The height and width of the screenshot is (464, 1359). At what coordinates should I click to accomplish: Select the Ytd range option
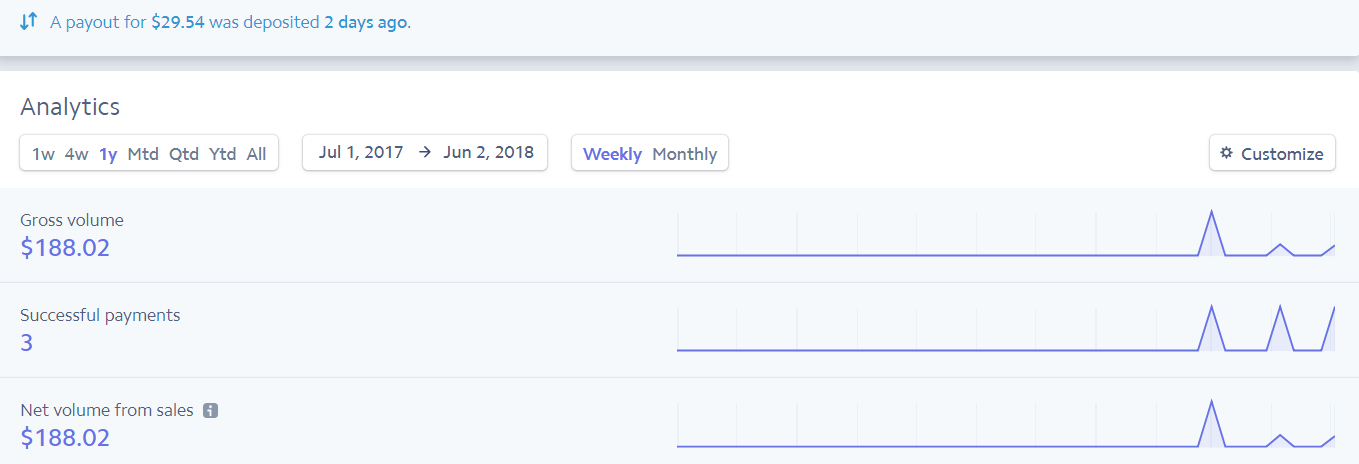[x=222, y=154]
